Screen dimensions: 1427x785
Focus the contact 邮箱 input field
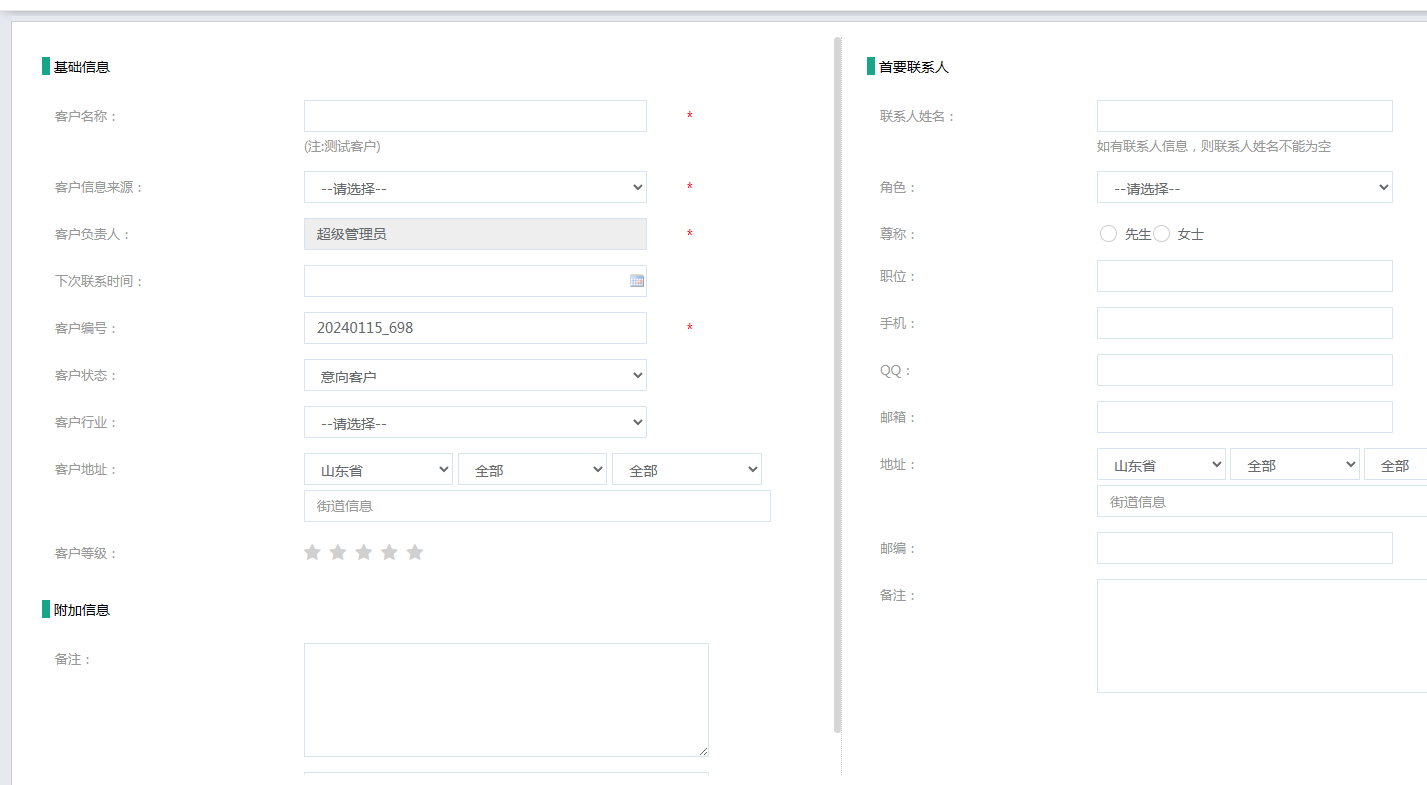pyautogui.click(x=1245, y=417)
